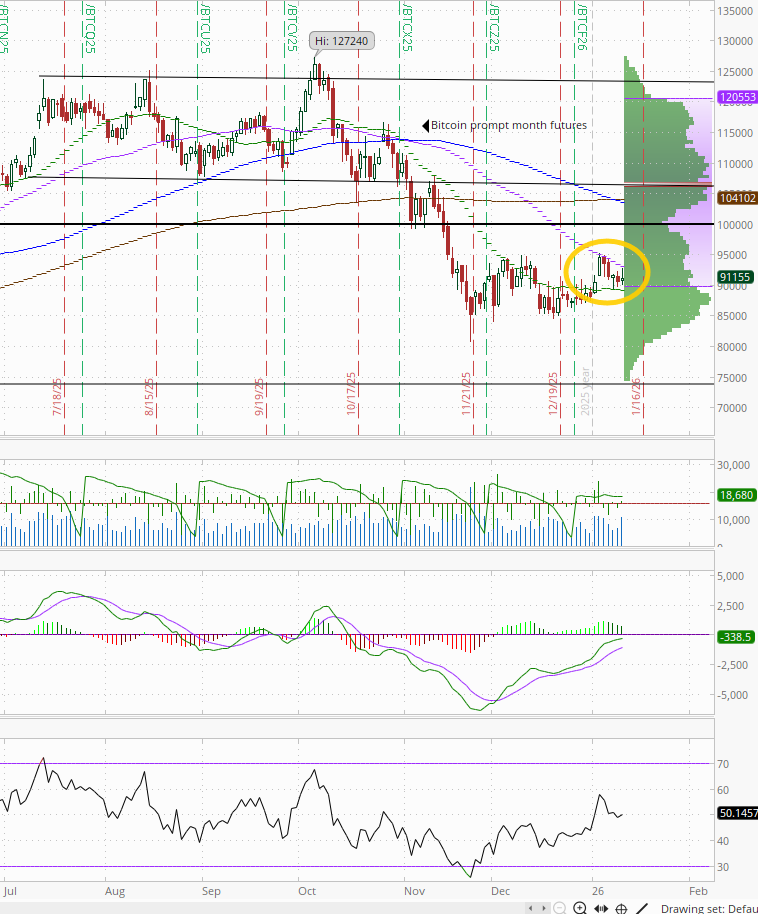Click the Sep label on time axis
758x914 pixels.
211,891
